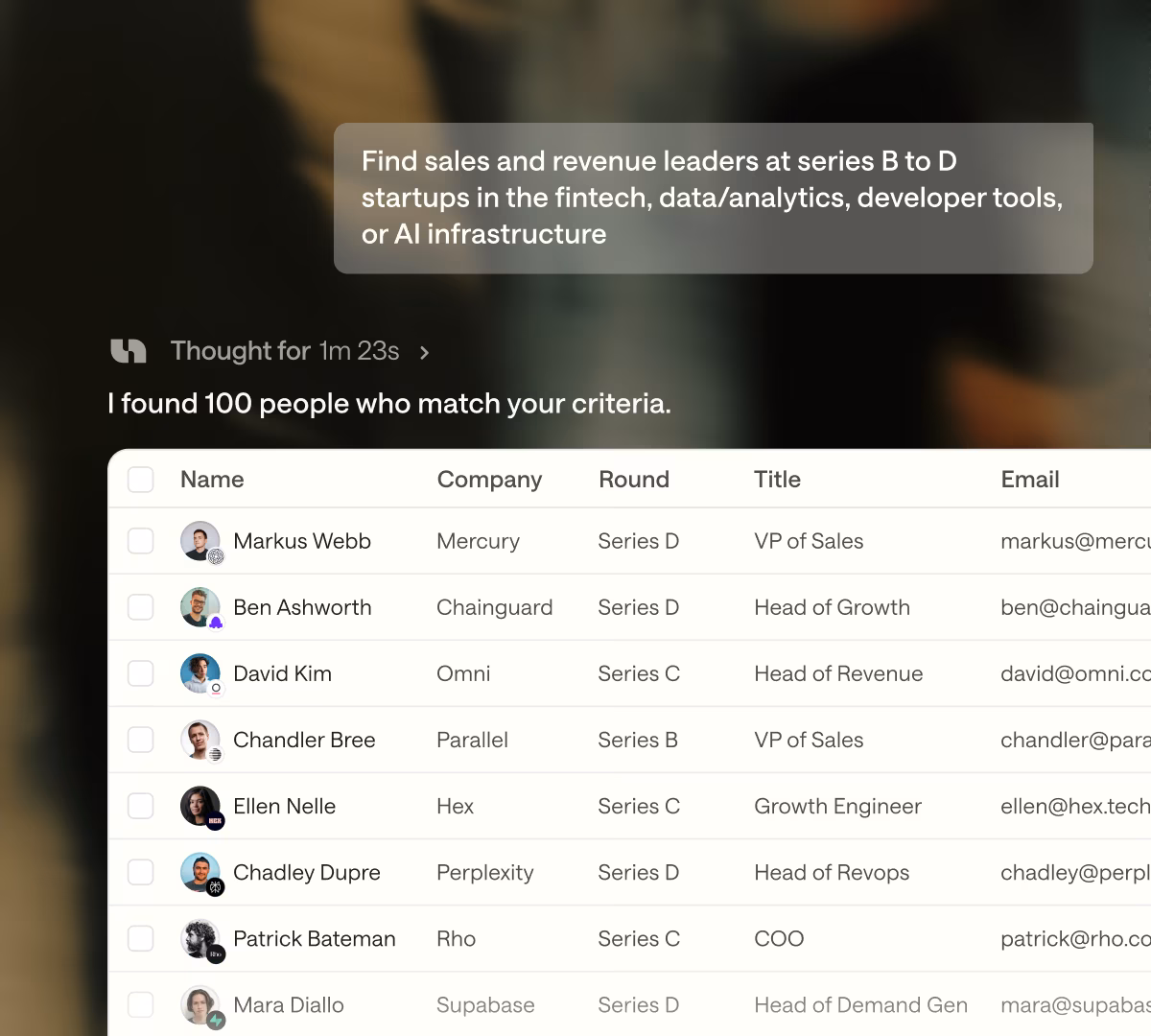
Task: Open Ellen Nelle's avatar
Action: (200, 806)
